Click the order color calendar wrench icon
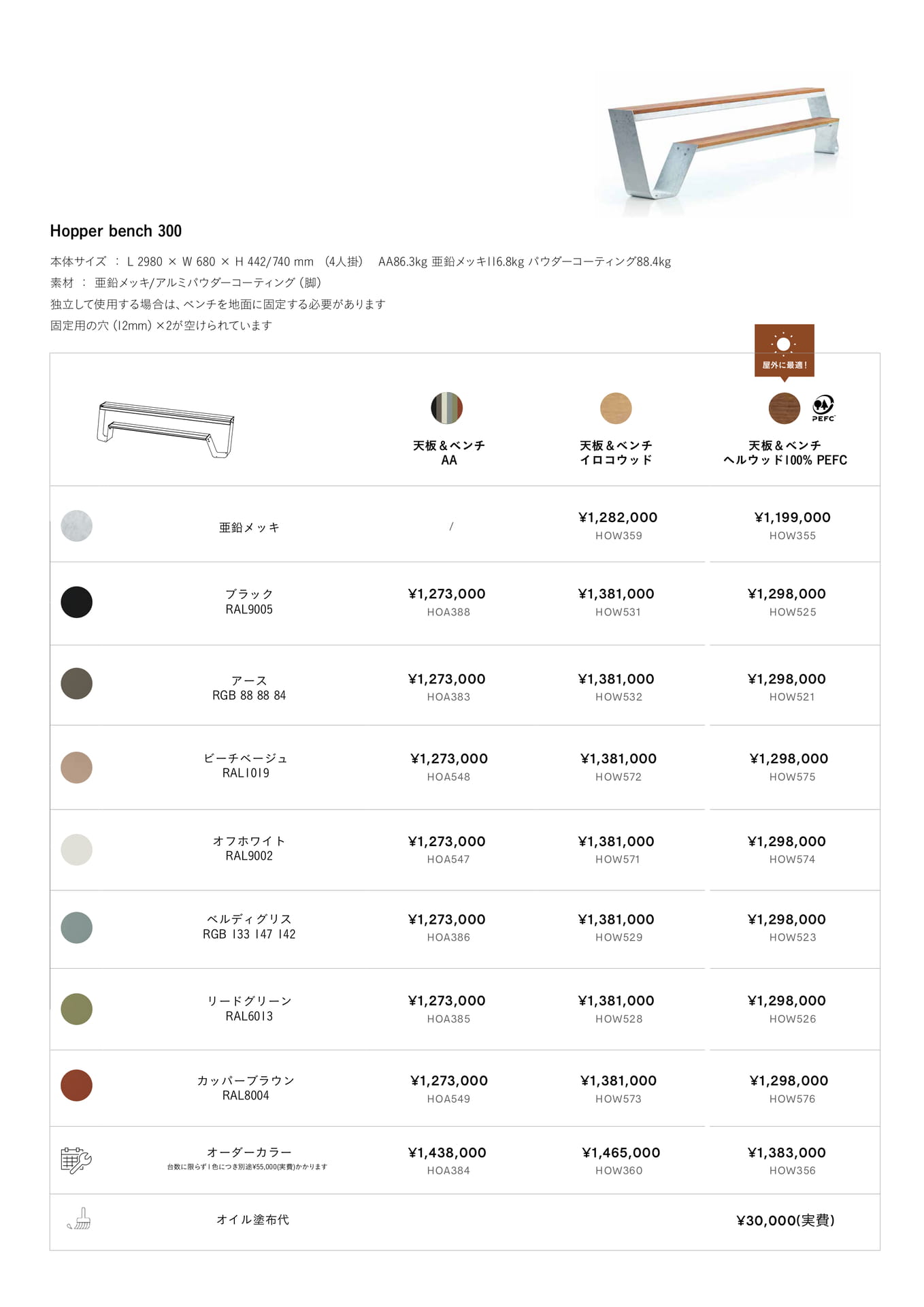 (x=76, y=1159)
